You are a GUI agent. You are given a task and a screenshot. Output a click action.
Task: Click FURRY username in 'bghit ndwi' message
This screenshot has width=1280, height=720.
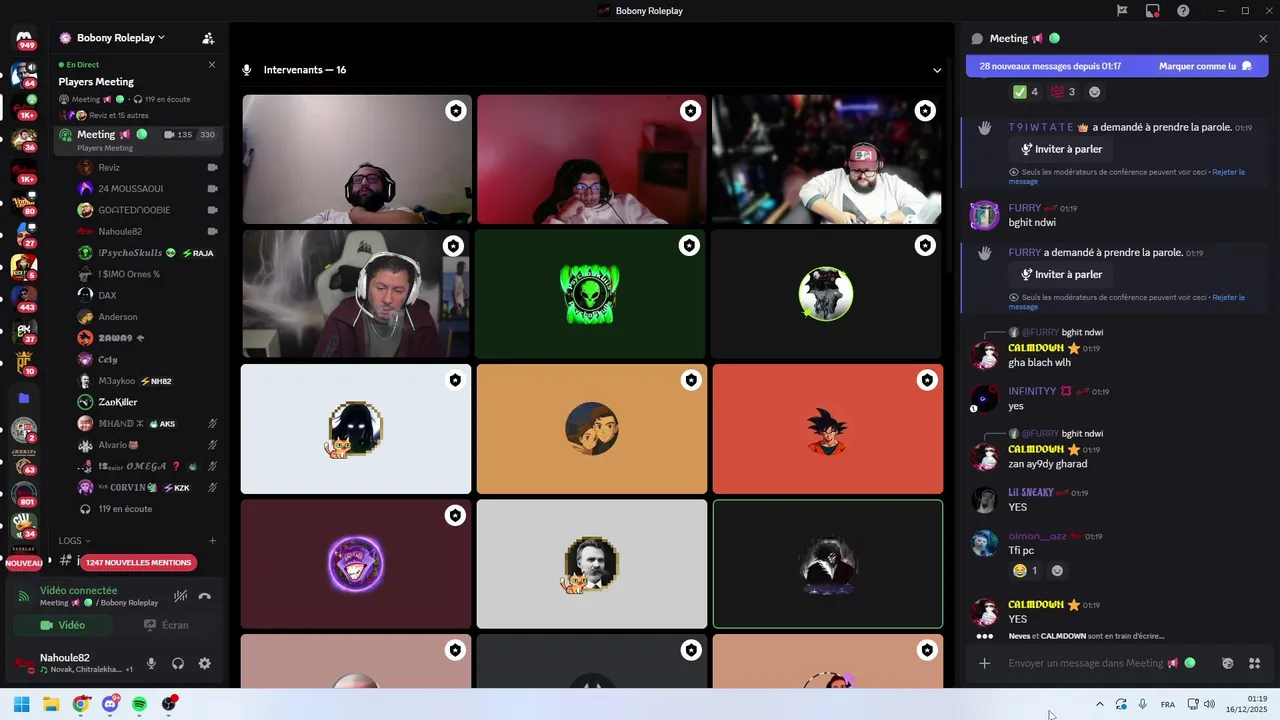(x=1025, y=208)
